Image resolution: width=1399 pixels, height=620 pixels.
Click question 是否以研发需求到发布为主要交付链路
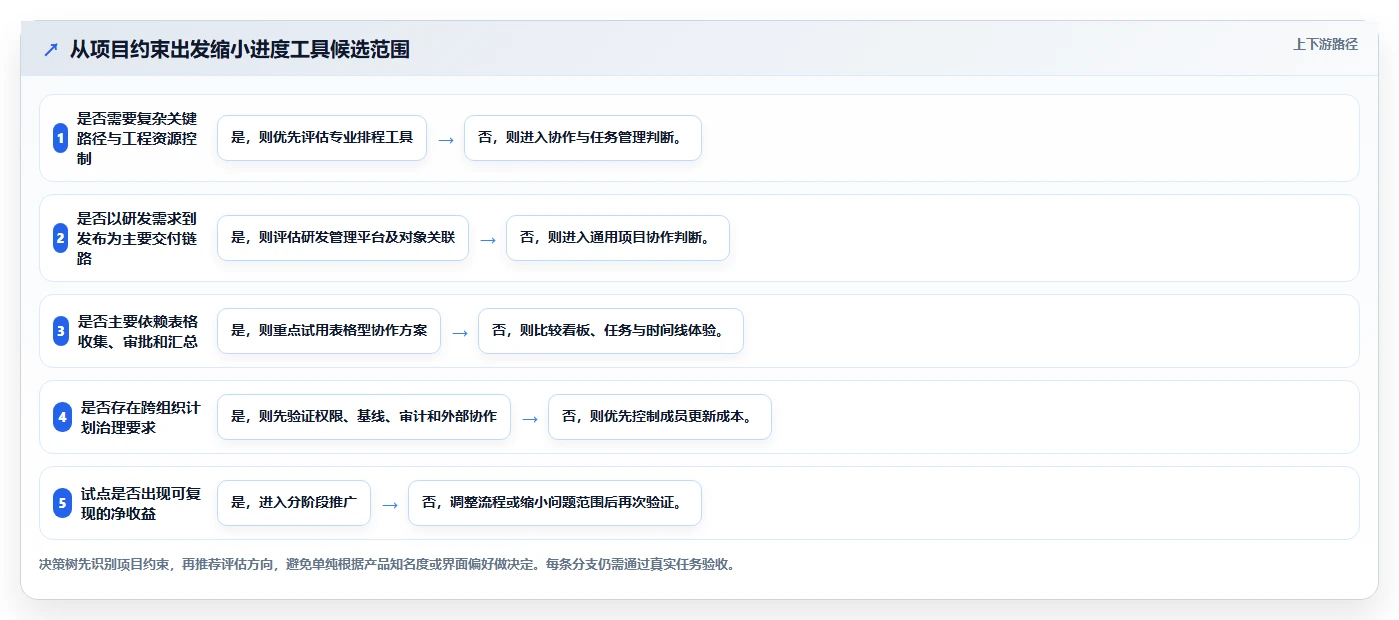[x=137, y=238]
